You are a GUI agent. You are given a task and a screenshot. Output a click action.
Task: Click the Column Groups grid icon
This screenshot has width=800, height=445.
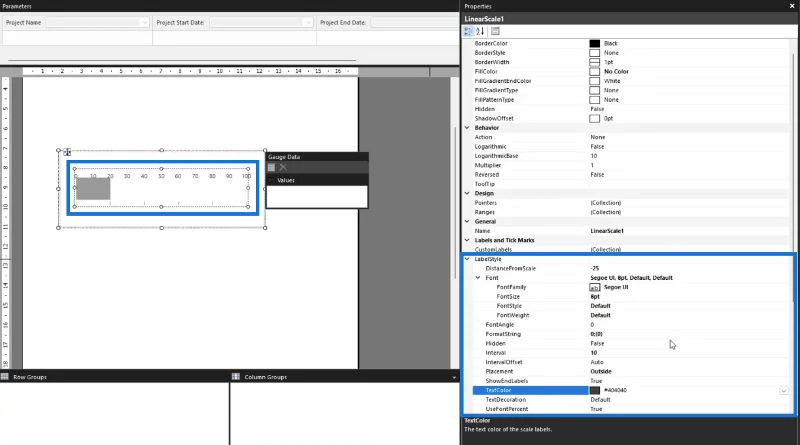click(x=236, y=377)
